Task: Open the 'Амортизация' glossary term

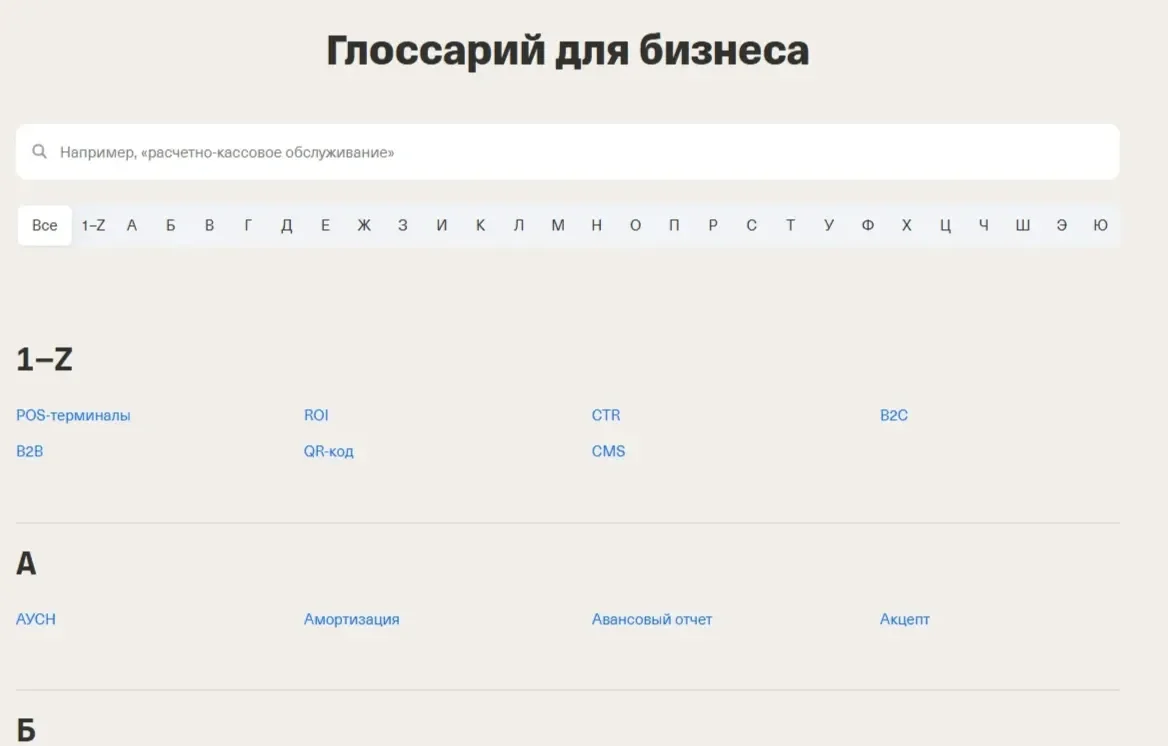Action: [352, 619]
